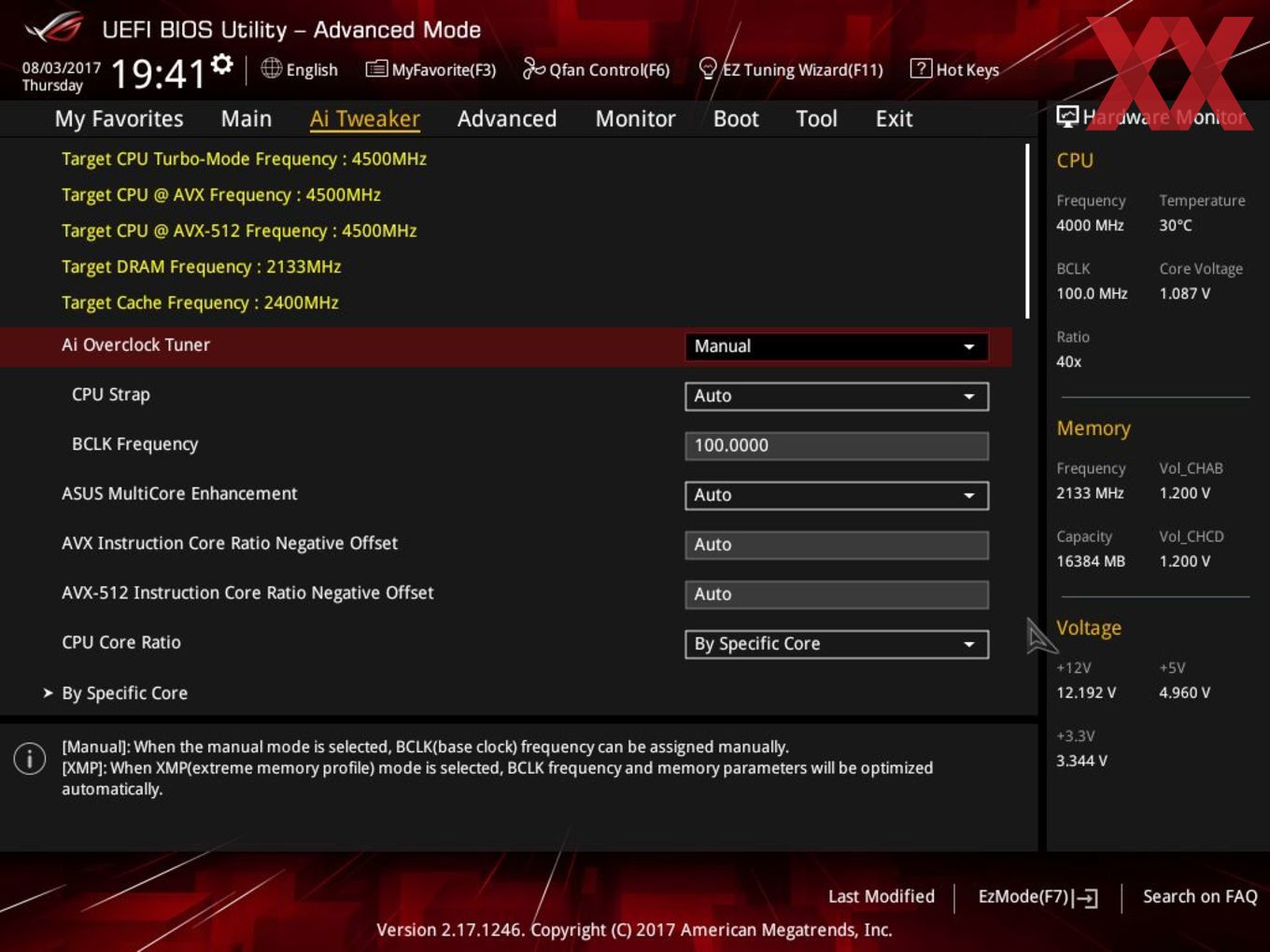Click the AVX Instruction Core Ratio Negative Offset field
1270x952 pixels.
tap(836, 544)
